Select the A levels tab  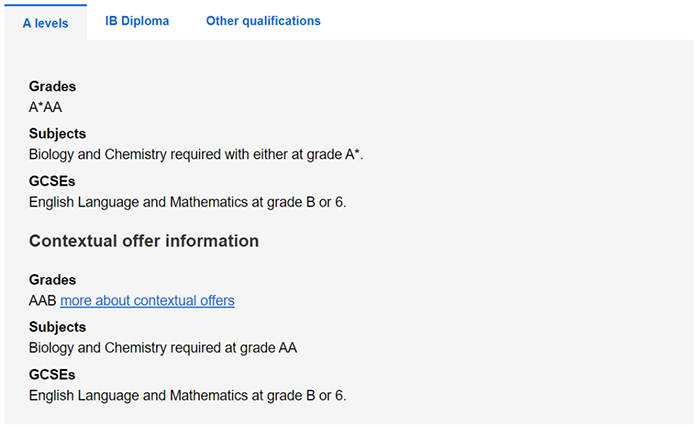coord(45,22)
